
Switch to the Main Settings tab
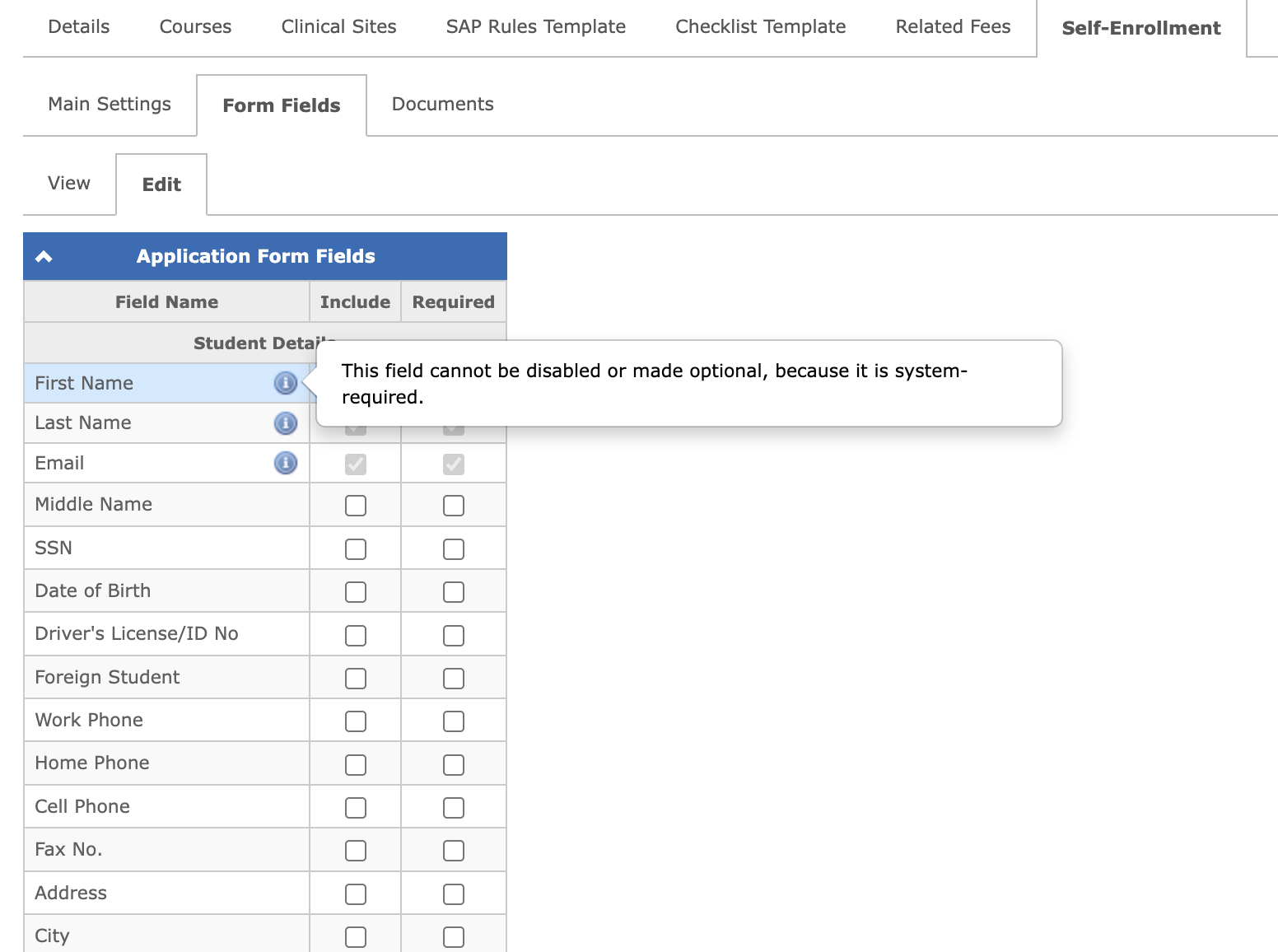tap(110, 105)
